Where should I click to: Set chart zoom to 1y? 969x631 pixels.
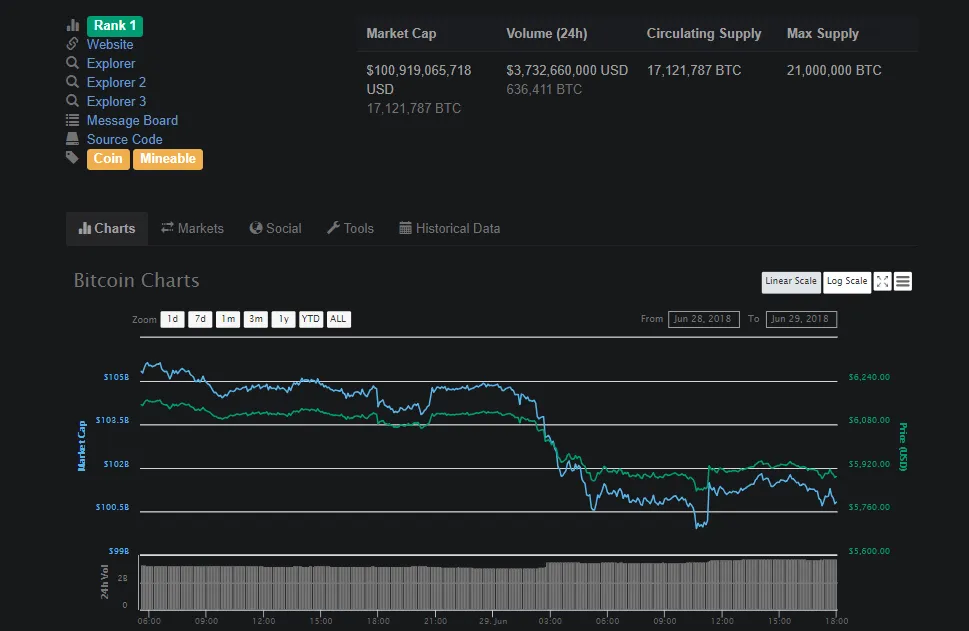(284, 319)
